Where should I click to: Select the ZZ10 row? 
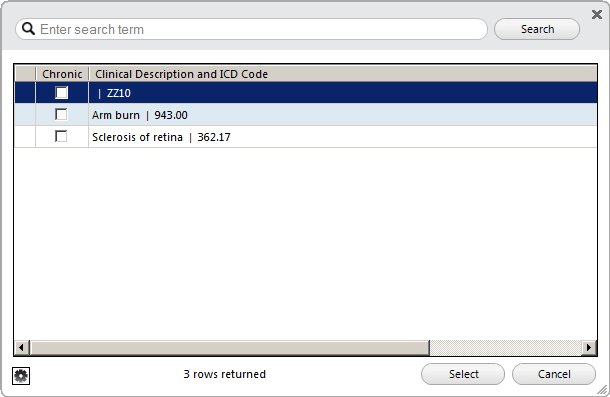[x=305, y=93]
